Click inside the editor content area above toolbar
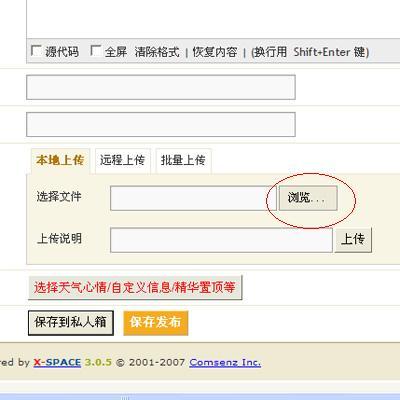The image size is (400, 400). 213,18
